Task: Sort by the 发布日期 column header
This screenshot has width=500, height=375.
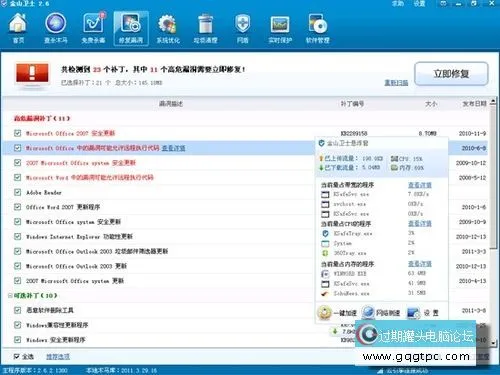Action: tap(474, 104)
